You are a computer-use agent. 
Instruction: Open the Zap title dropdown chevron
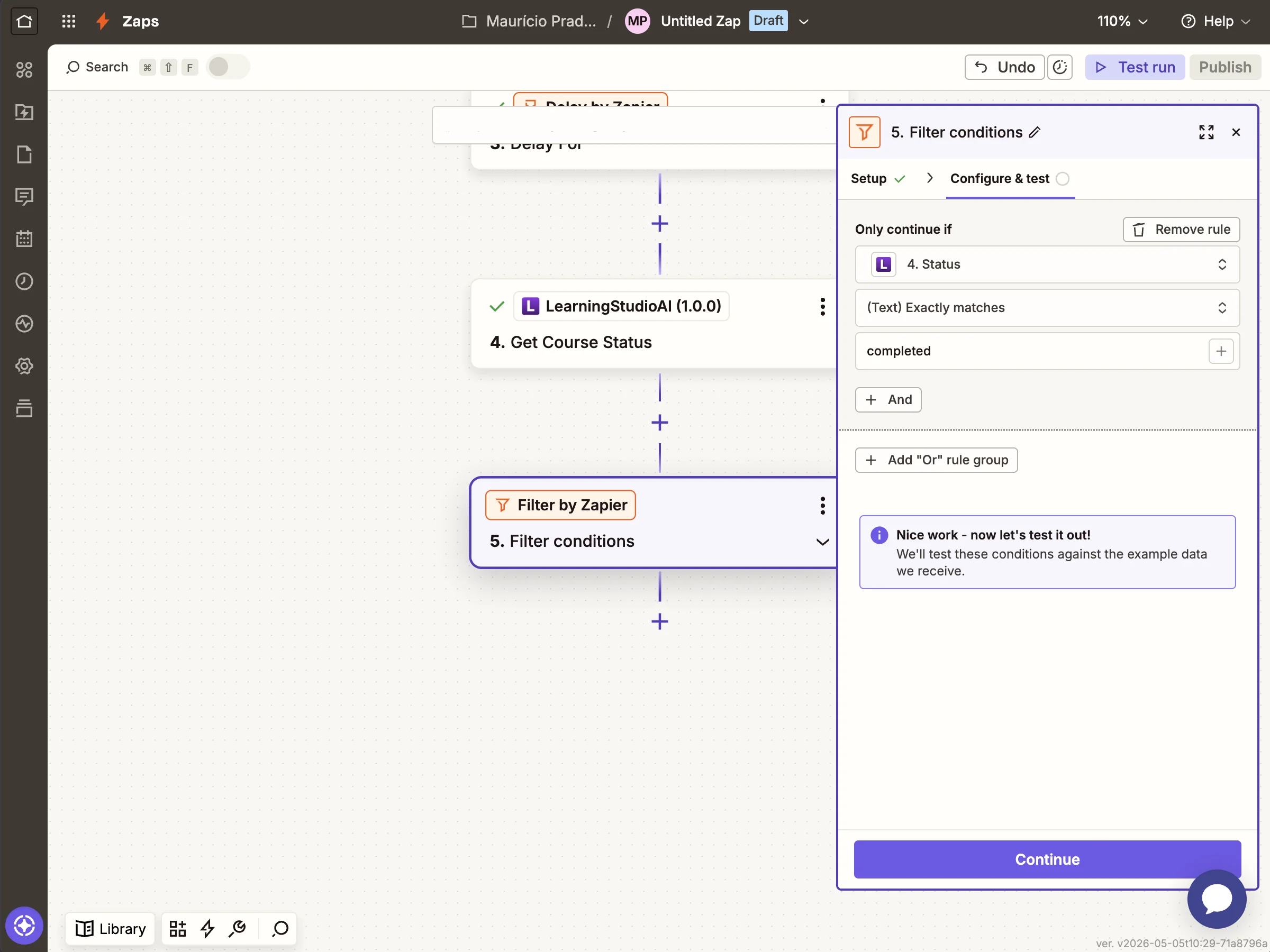coord(804,21)
